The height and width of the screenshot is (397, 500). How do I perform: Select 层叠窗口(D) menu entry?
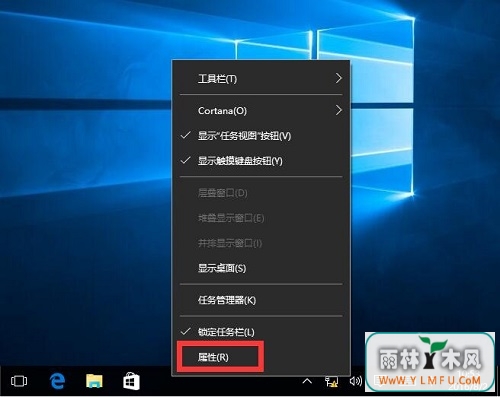coord(261,193)
